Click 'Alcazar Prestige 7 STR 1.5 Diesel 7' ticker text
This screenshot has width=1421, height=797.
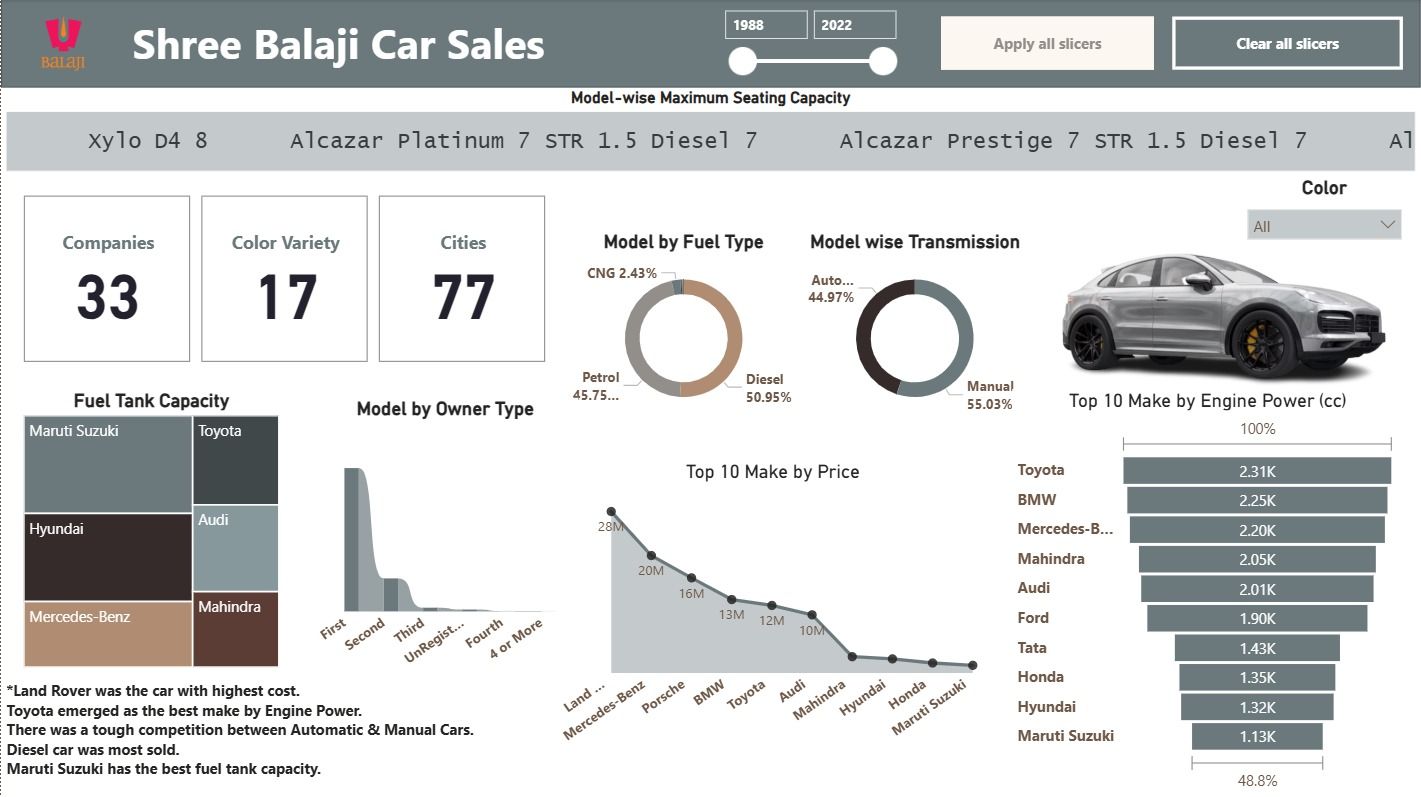(x=1073, y=141)
